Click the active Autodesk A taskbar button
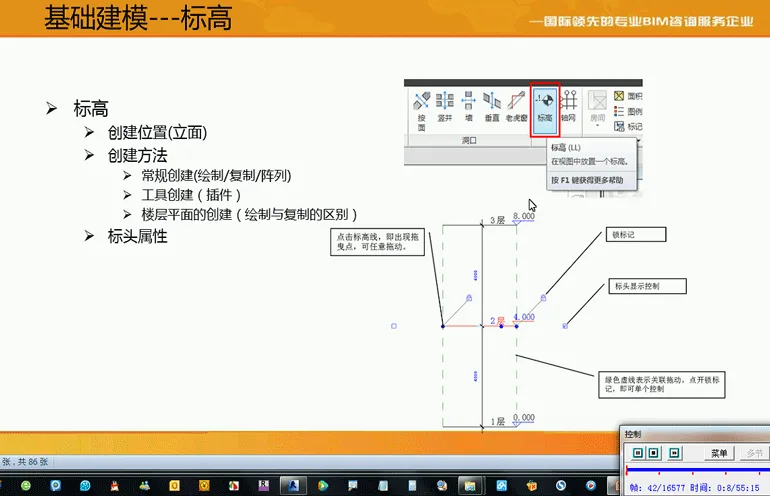Viewport: 770px width, 496px height. (x=293, y=486)
